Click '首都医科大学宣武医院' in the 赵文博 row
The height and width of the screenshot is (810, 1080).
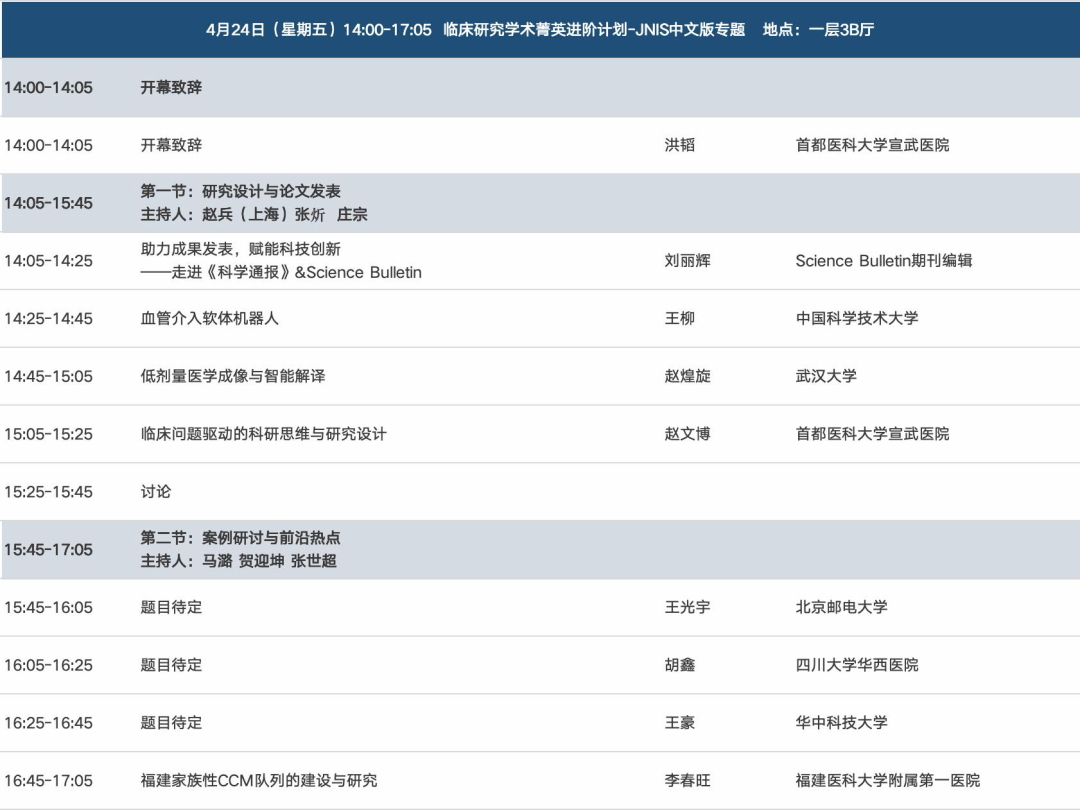[x=872, y=434]
